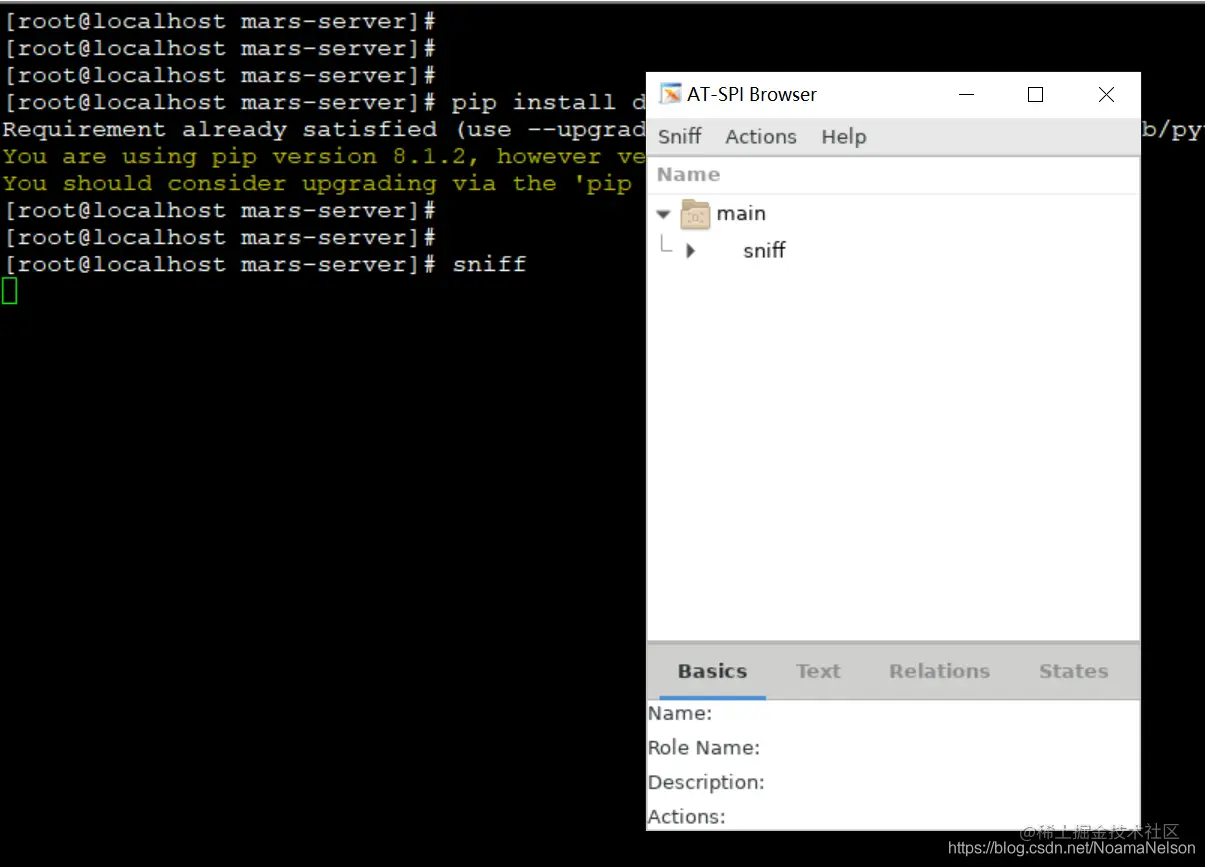Screen dimensions: 1205x867
Task: Switch to the Basics tab
Action: point(712,671)
